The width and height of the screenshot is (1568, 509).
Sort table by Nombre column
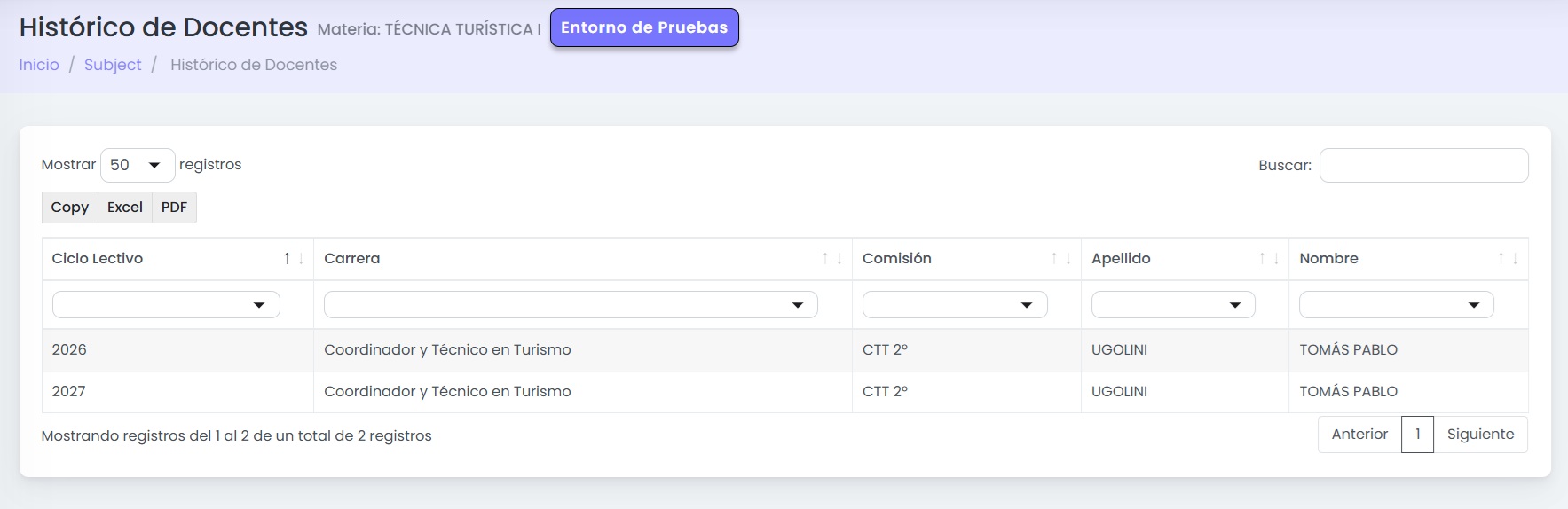click(x=1408, y=259)
